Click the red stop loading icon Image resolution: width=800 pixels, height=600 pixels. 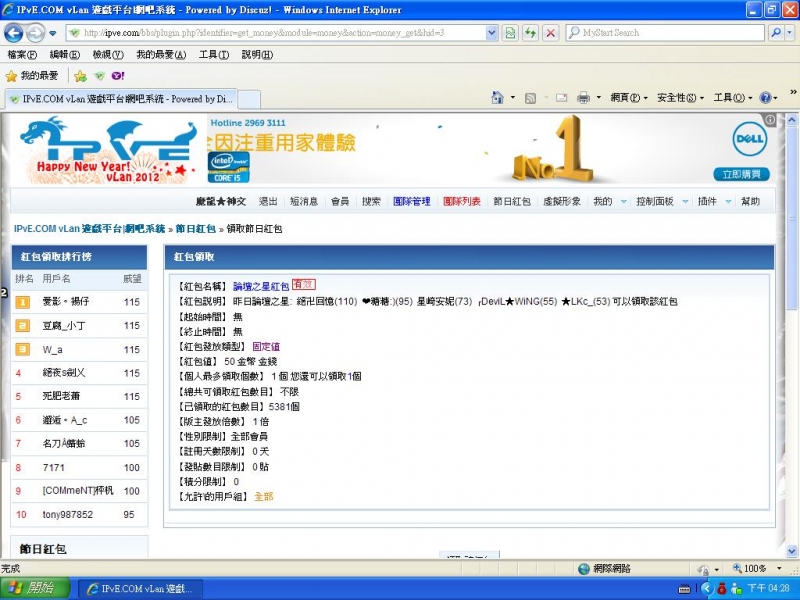coord(551,33)
